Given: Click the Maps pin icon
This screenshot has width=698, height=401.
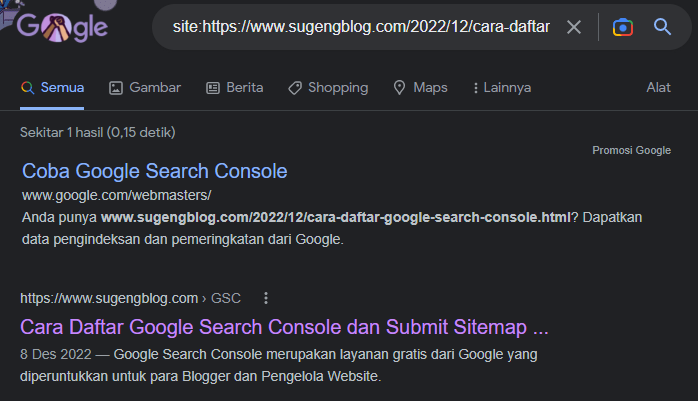Looking at the screenshot, I should [400, 88].
